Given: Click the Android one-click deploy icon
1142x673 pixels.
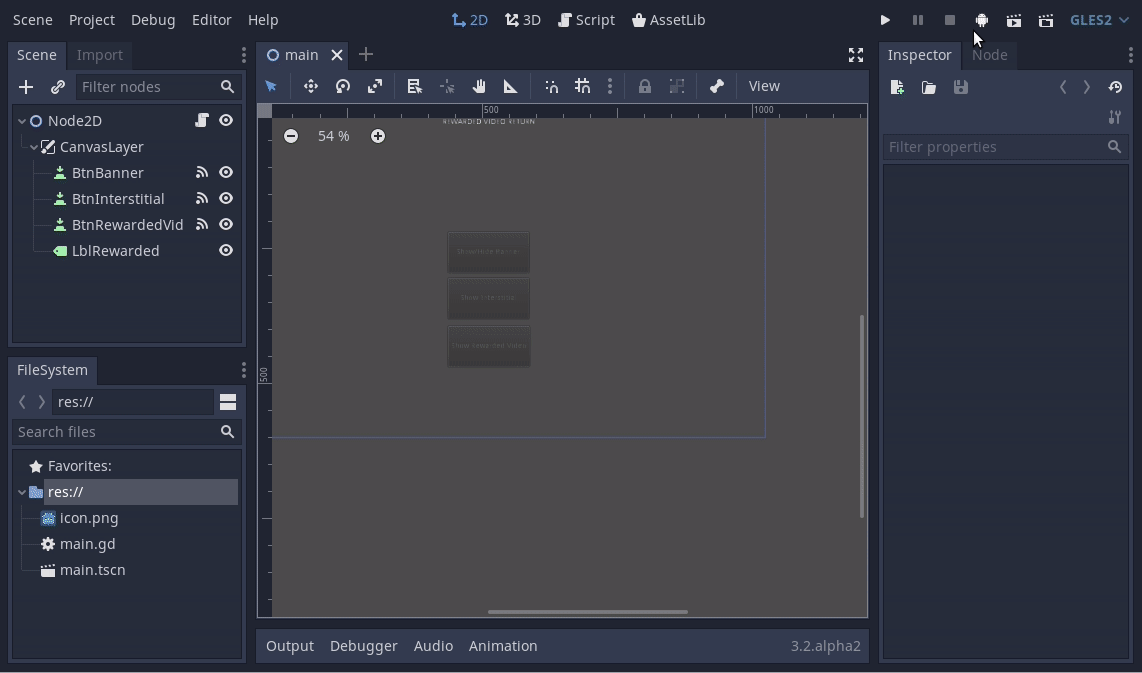Looking at the screenshot, I should click(x=981, y=20).
